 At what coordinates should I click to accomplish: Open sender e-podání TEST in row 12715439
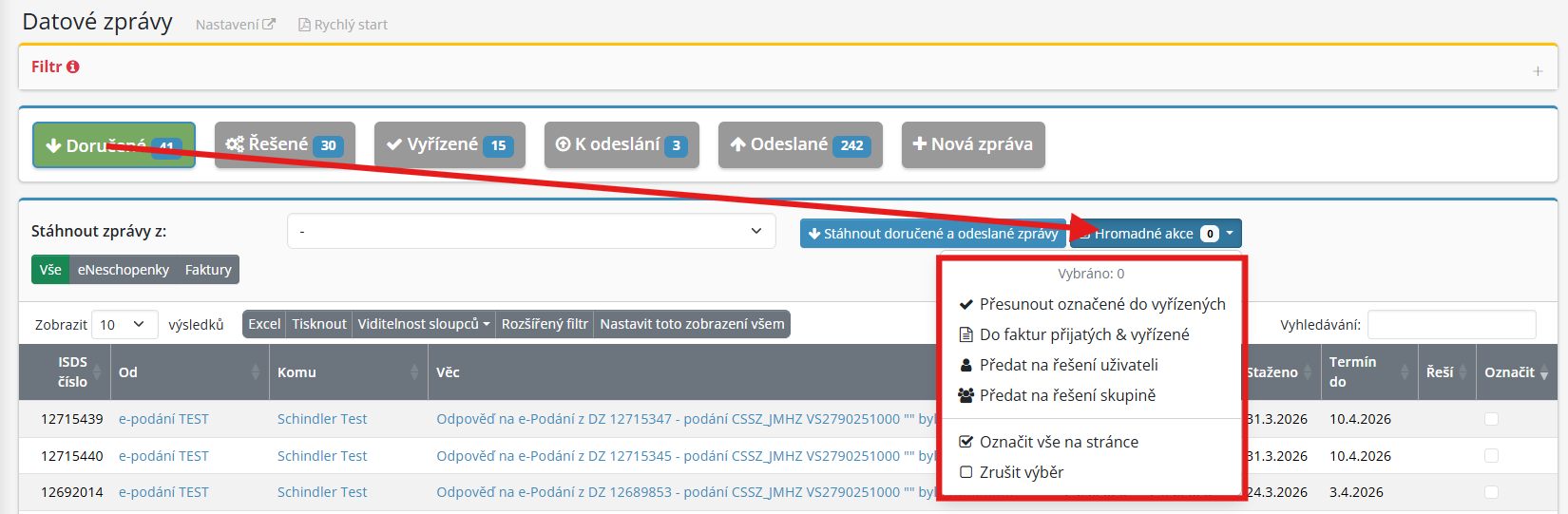[163, 419]
